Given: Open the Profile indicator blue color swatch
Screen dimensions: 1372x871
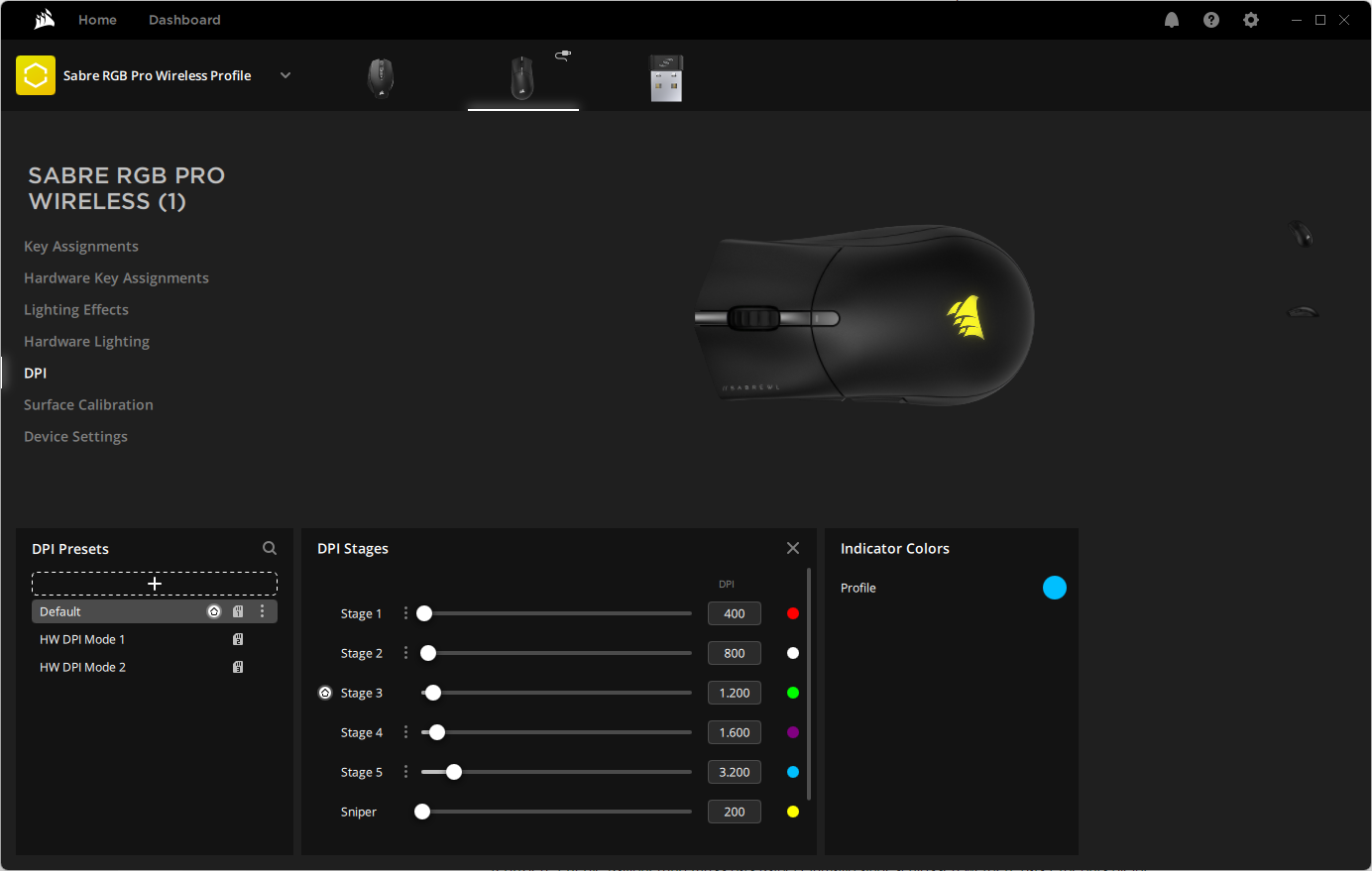Looking at the screenshot, I should (x=1055, y=588).
